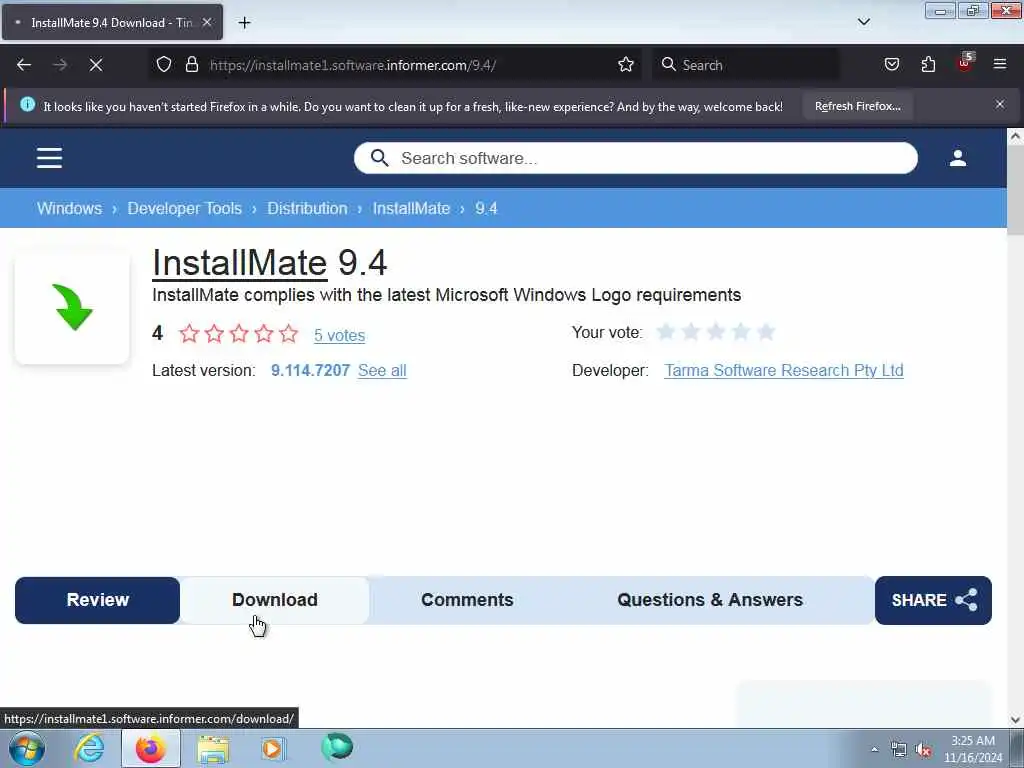Screen dimensions: 1024x768
Task: Click the site padlock security icon
Action: click(x=191, y=65)
